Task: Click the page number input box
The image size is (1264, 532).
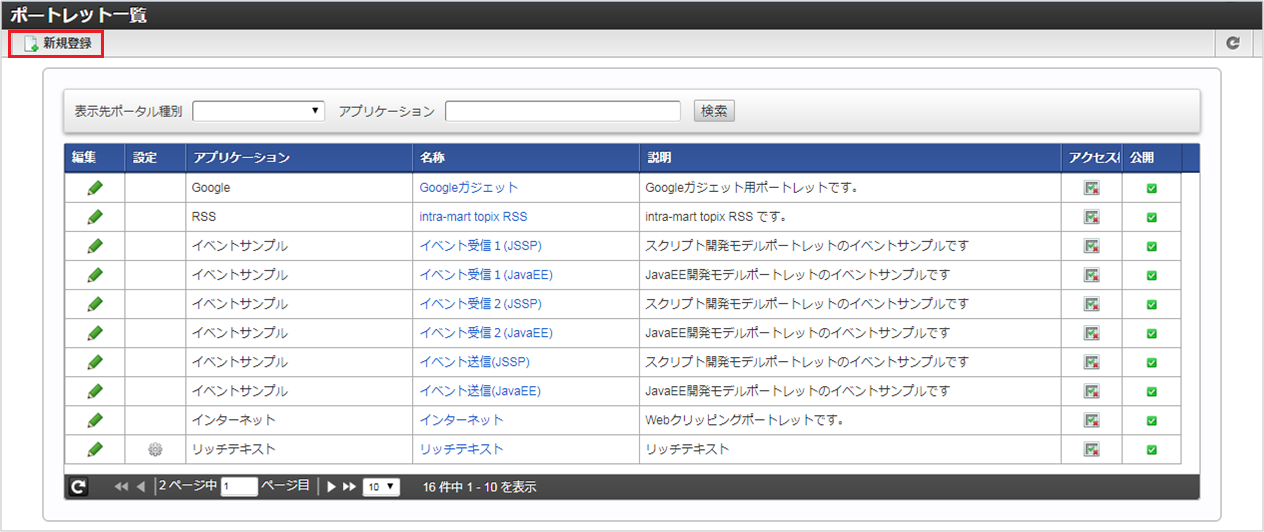Action: (239, 487)
